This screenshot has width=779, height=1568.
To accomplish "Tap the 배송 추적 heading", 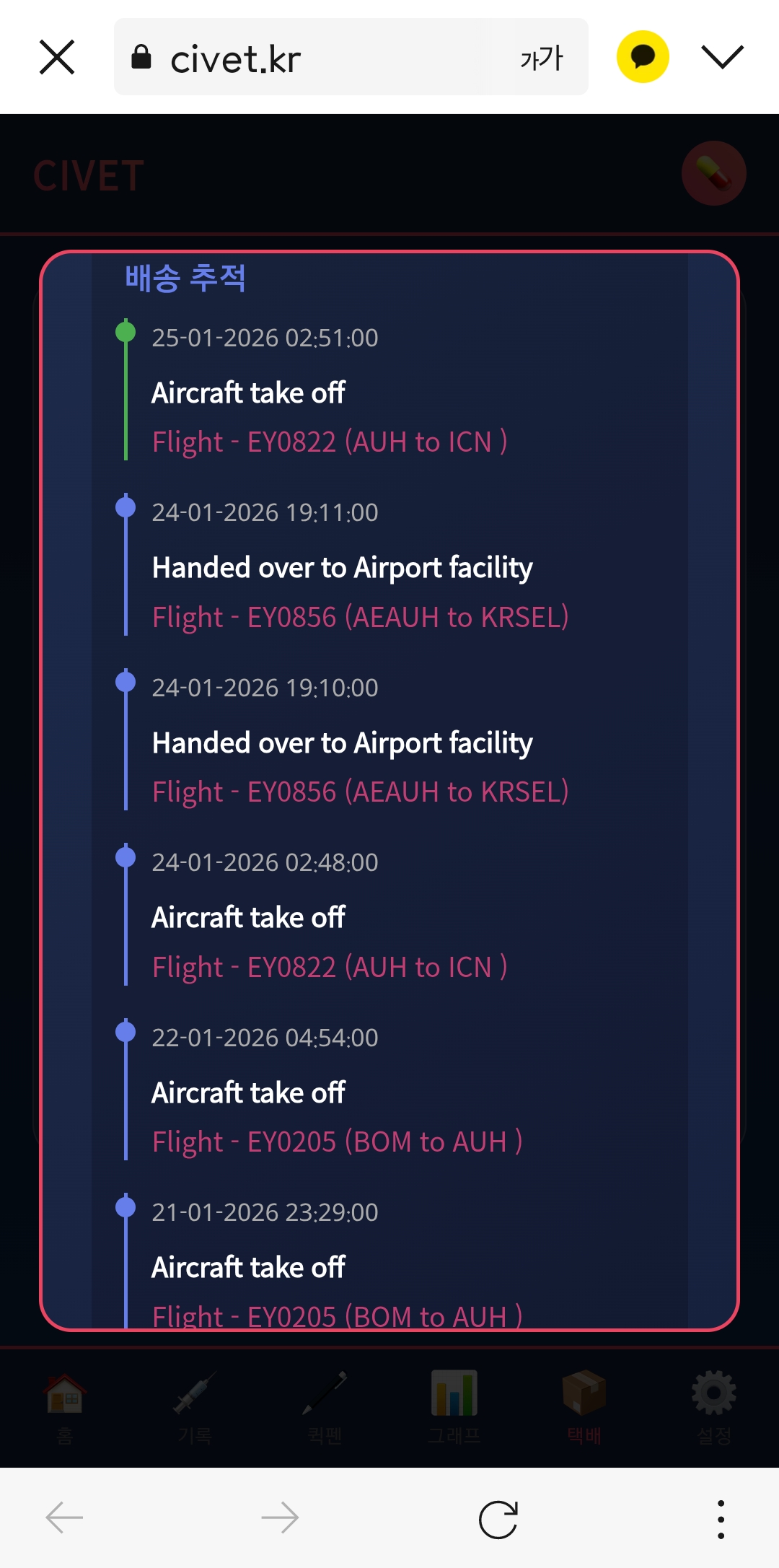I will (185, 278).
